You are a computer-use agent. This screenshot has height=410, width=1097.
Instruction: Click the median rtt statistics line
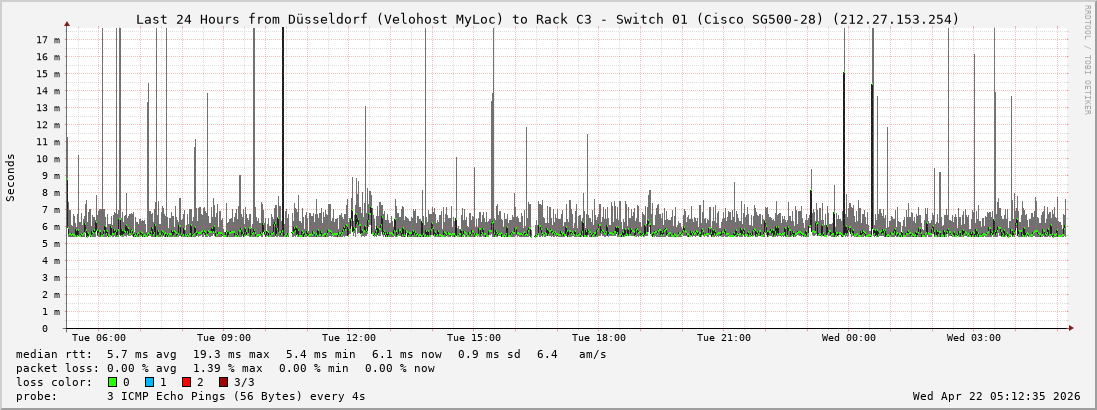311,354
